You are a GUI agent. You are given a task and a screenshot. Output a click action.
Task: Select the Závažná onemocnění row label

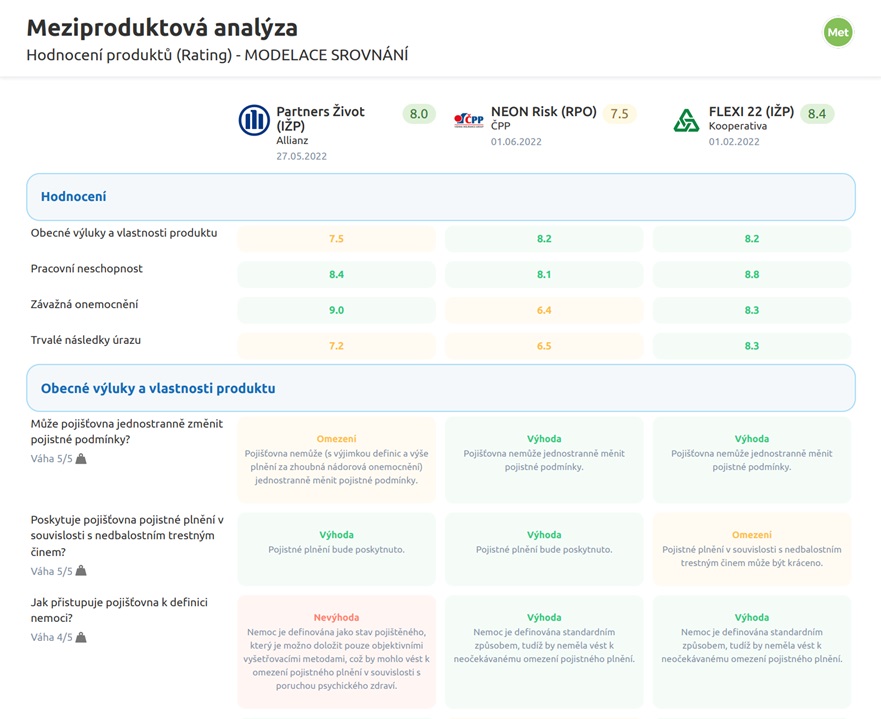84,304
